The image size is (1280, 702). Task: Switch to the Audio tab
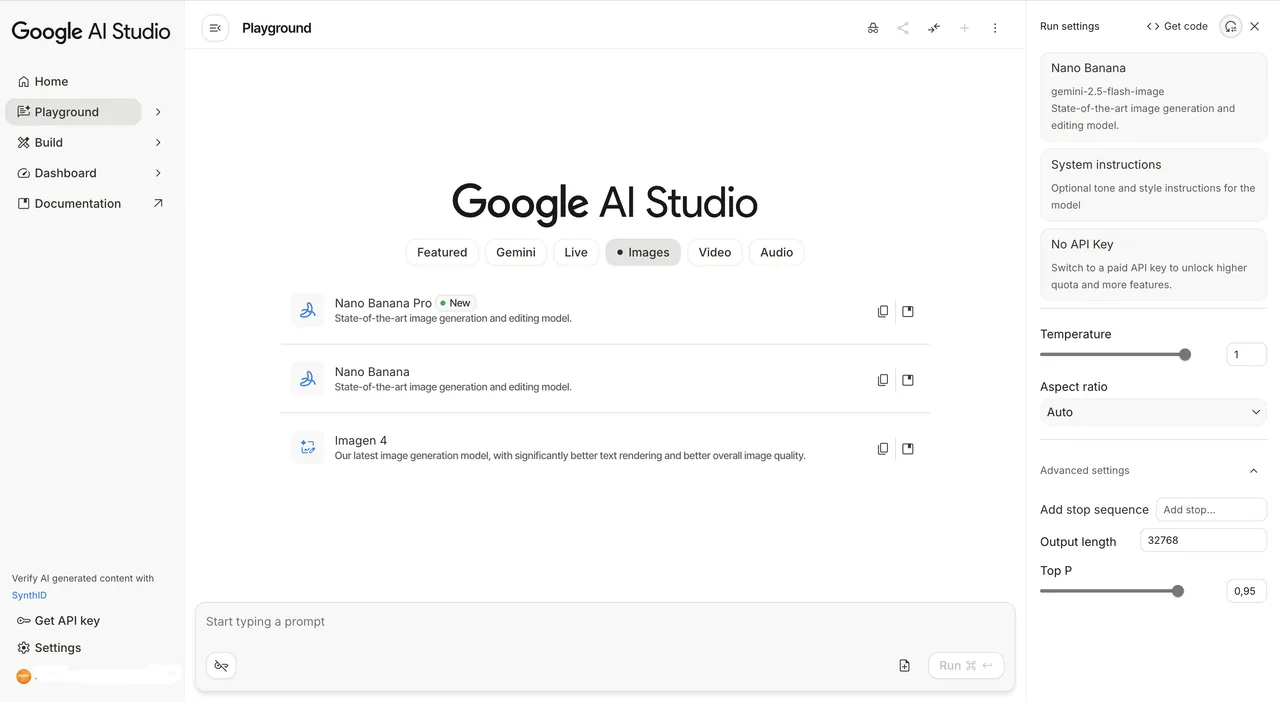(777, 252)
